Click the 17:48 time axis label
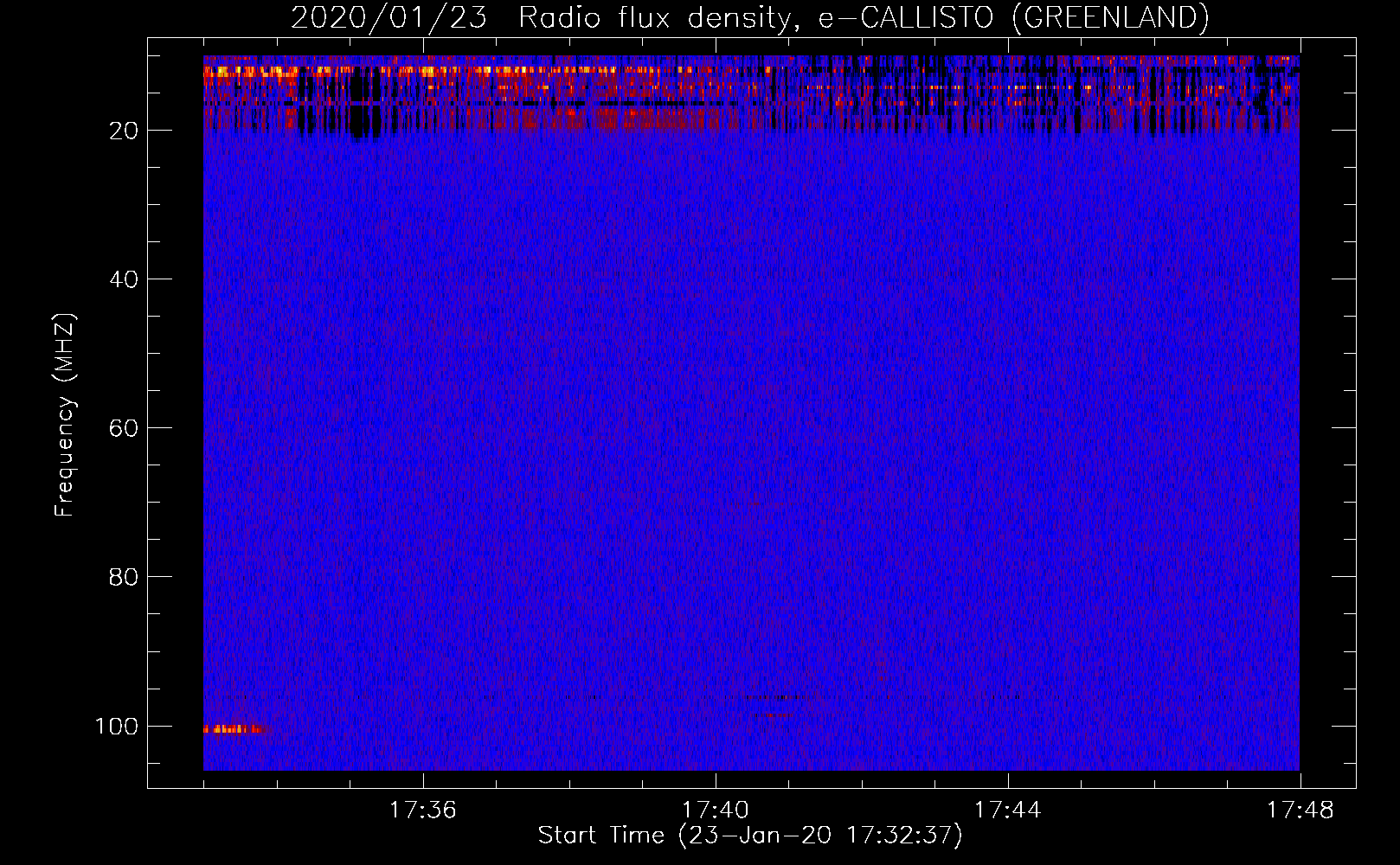 click(x=1300, y=810)
